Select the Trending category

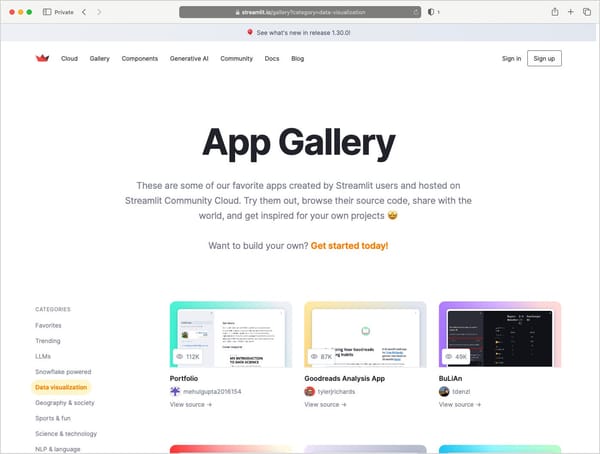point(48,341)
